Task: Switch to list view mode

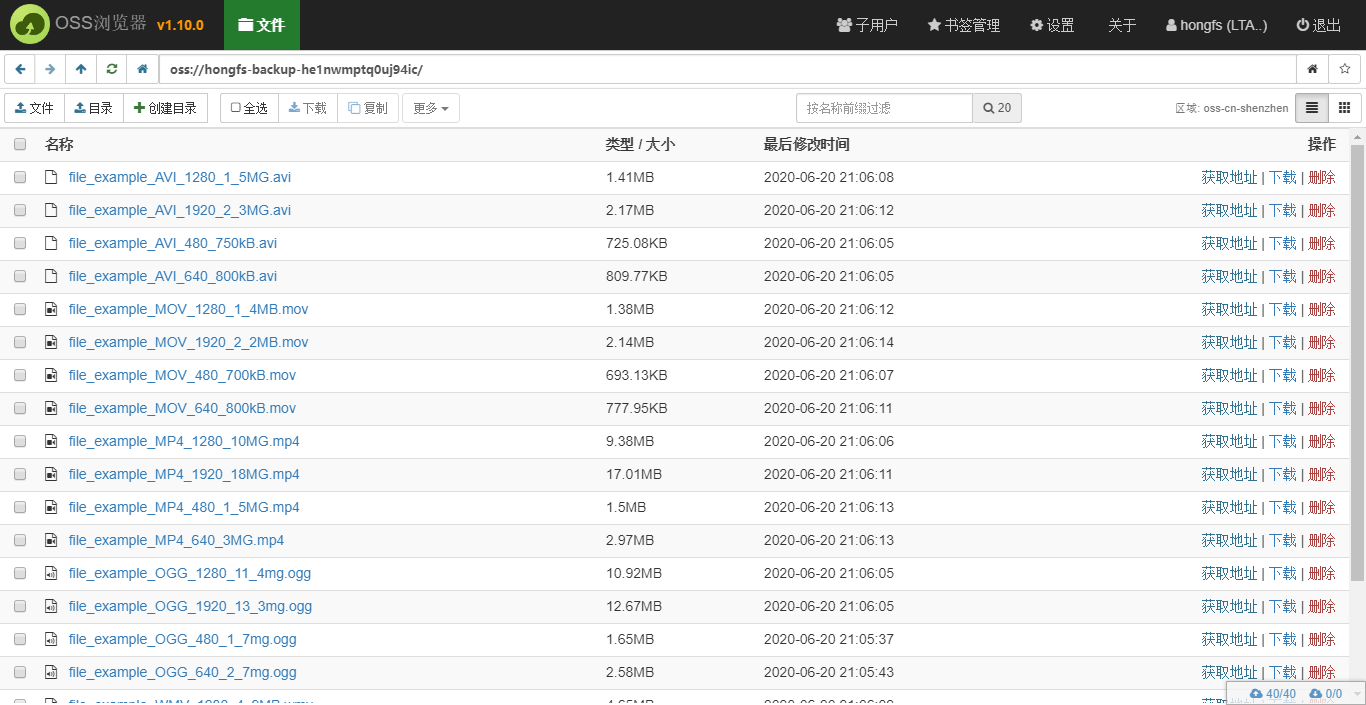Action: click(x=1311, y=108)
